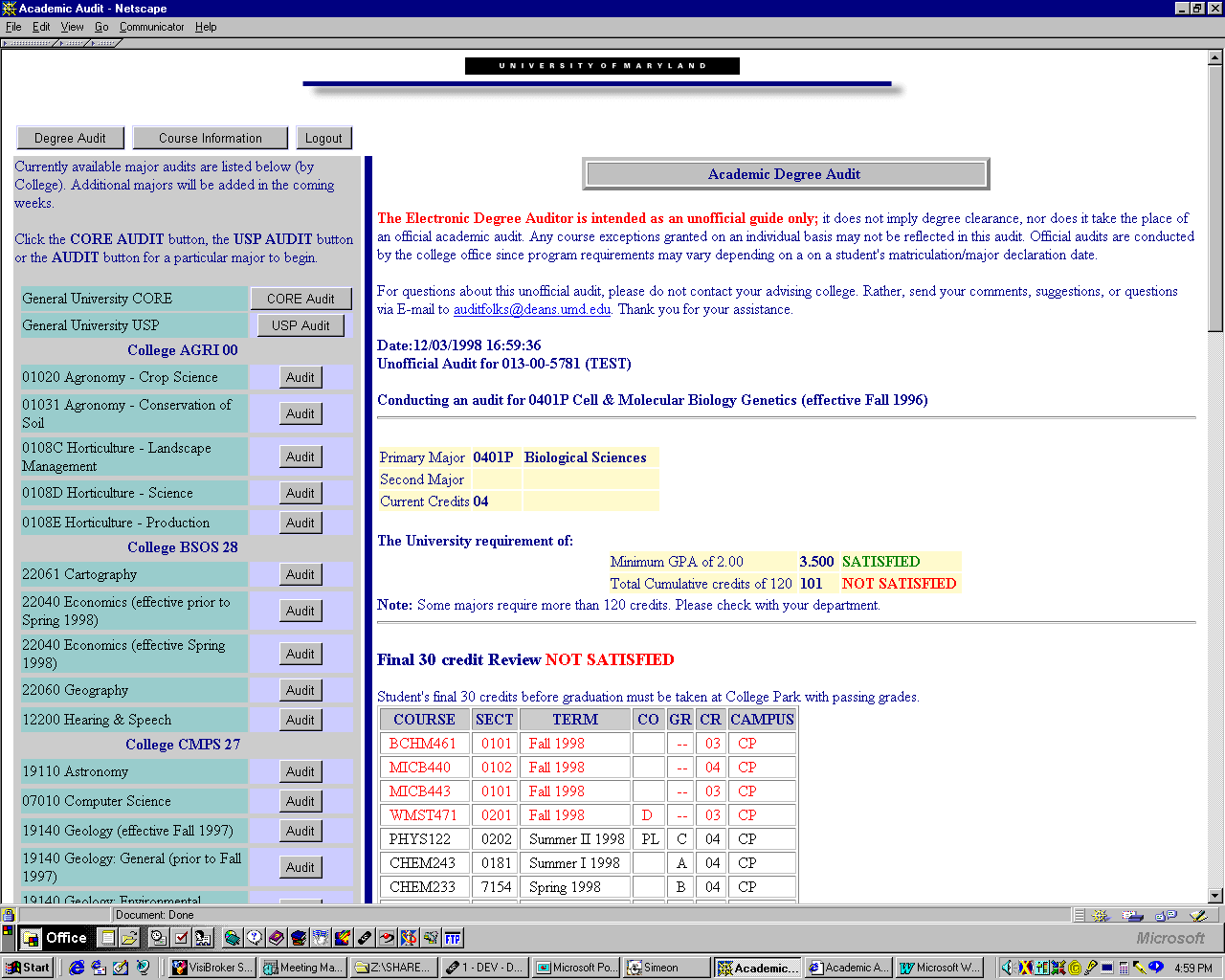Click the bandage icon on Office bar
Screen dimensions: 1225x980
pos(364,938)
